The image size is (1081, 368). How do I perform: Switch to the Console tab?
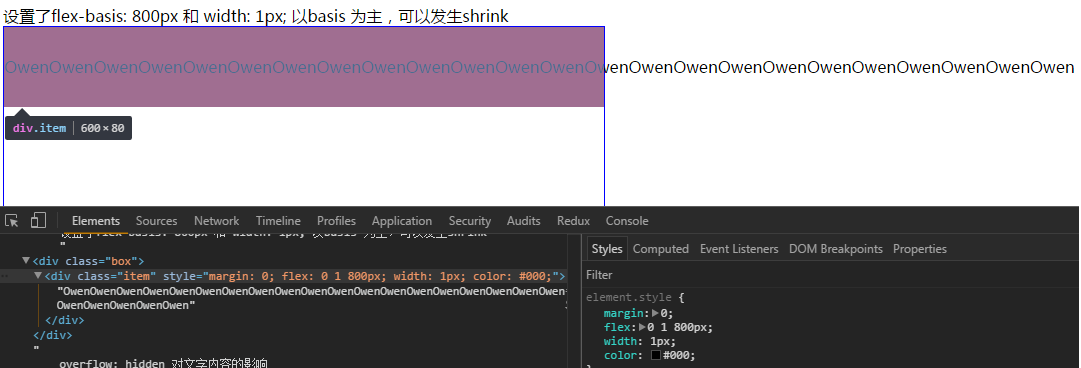click(627, 221)
